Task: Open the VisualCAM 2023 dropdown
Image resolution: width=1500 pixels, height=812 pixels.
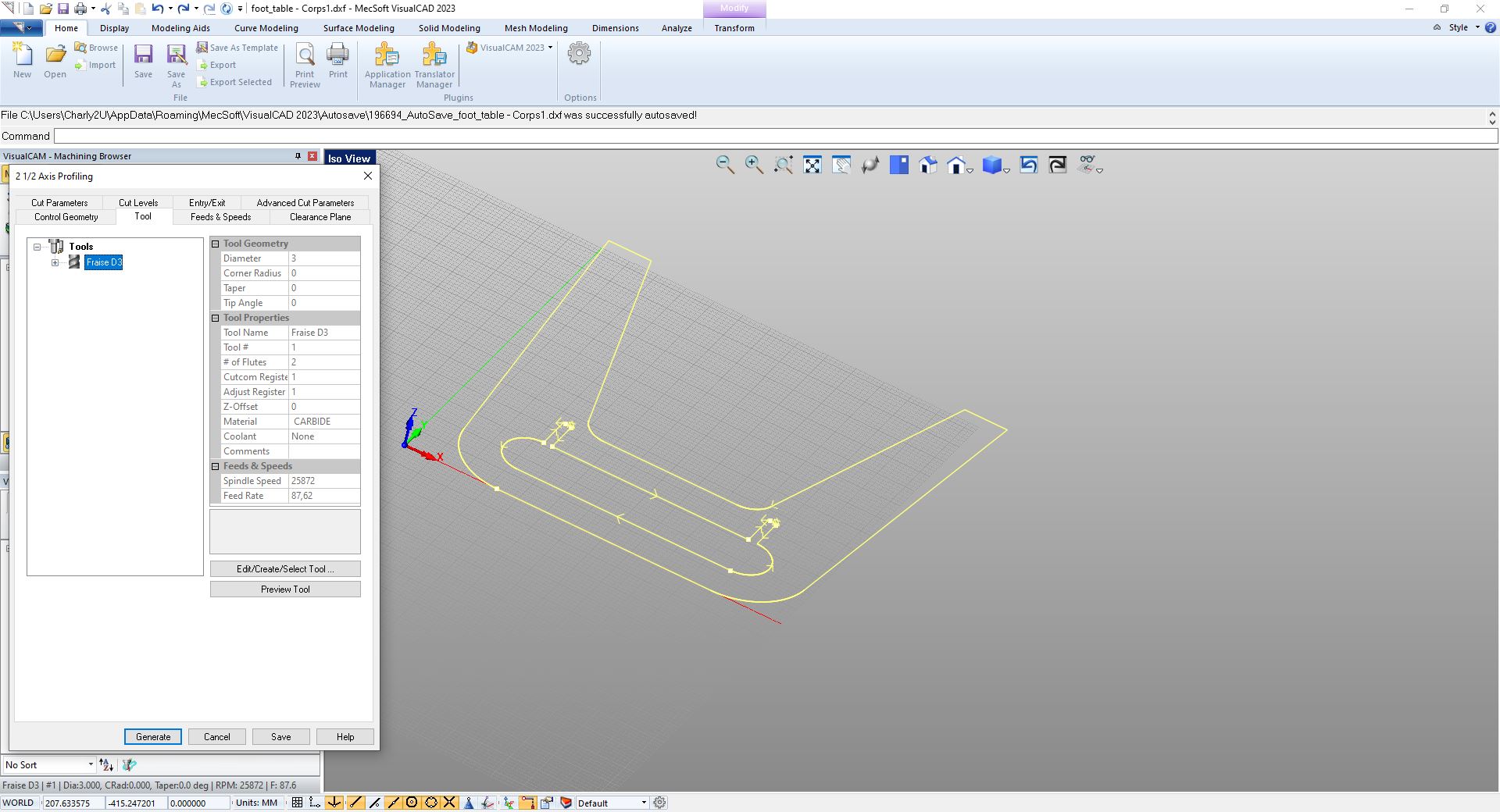Action: tap(509, 48)
